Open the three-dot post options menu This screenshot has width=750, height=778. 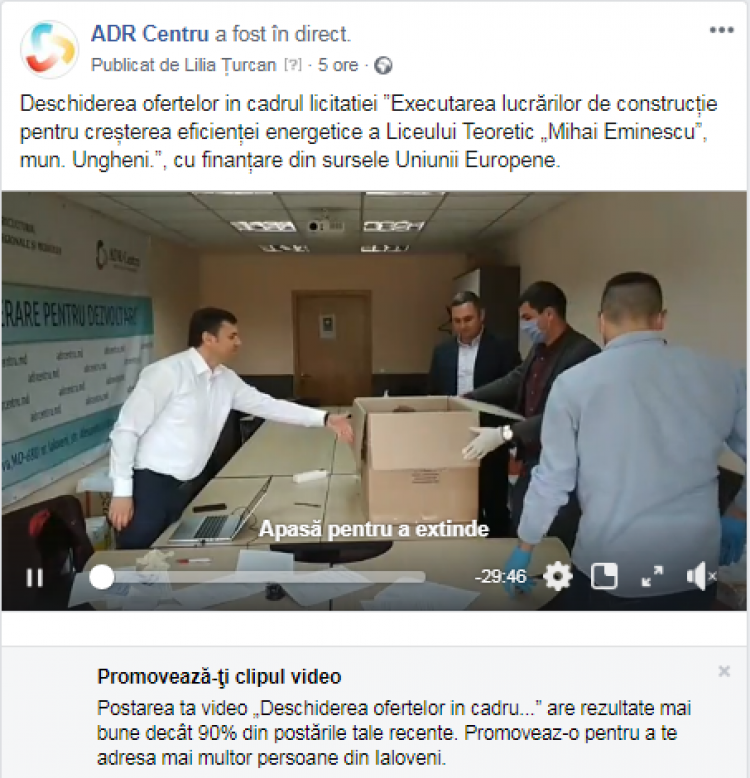(721, 30)
